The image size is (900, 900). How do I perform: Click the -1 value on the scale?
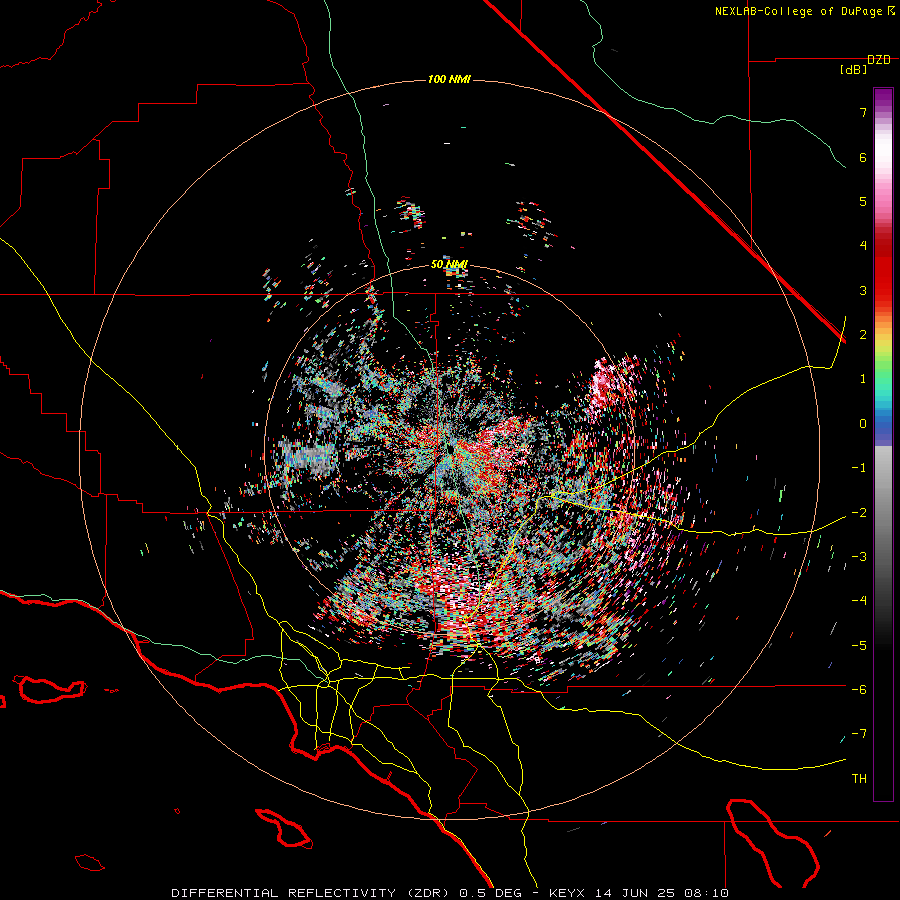[x=859, y=468]
